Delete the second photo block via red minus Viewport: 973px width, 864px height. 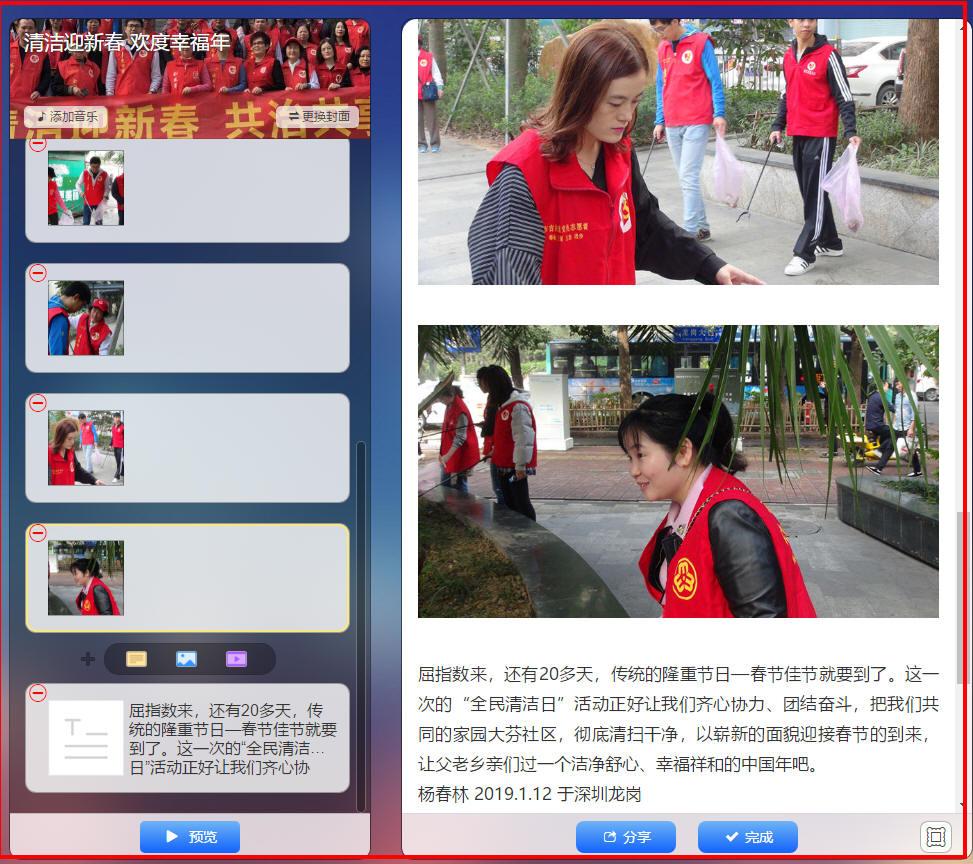pos(37,273)
